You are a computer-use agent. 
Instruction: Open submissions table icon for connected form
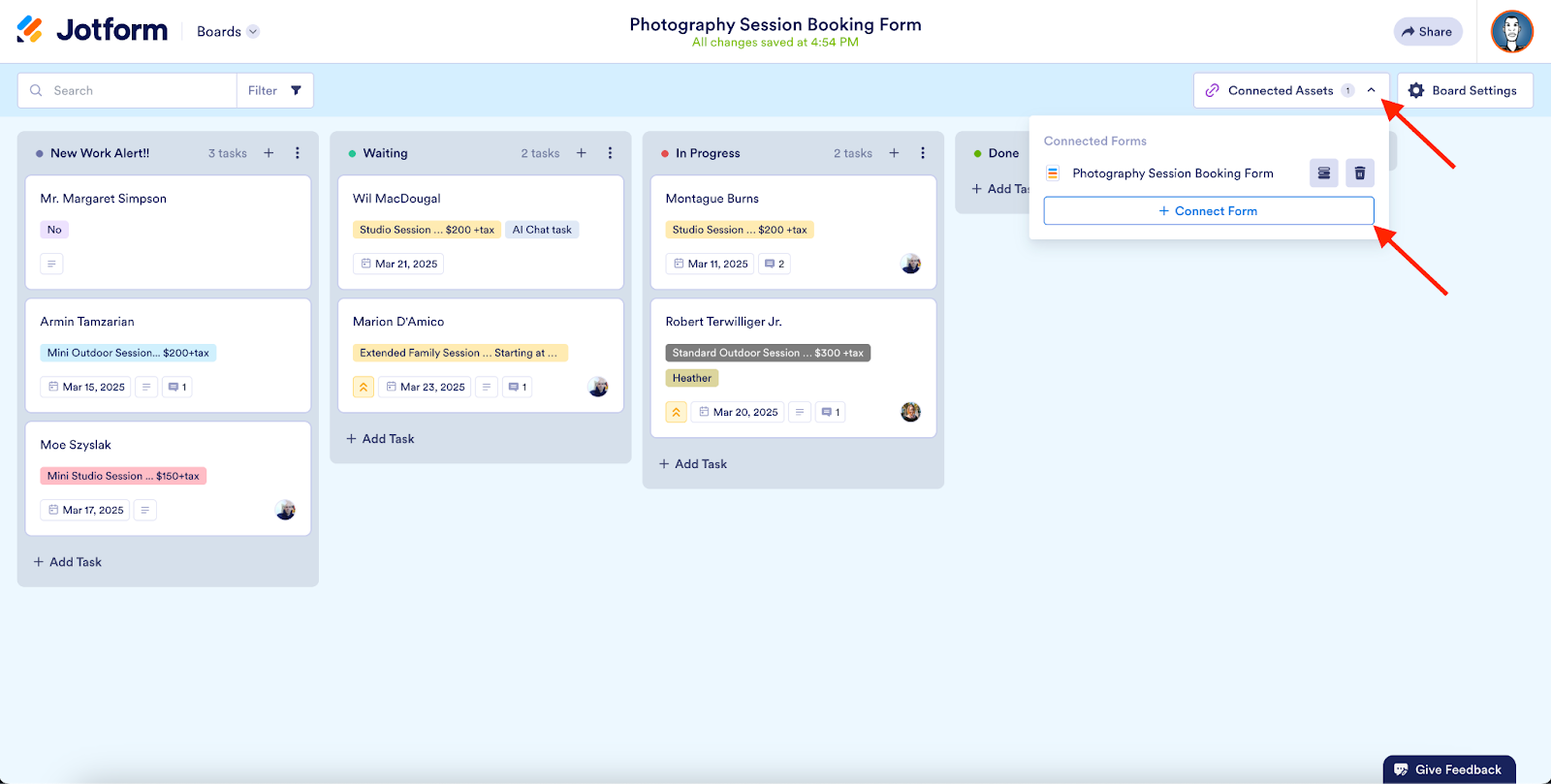pos(1323,173)
